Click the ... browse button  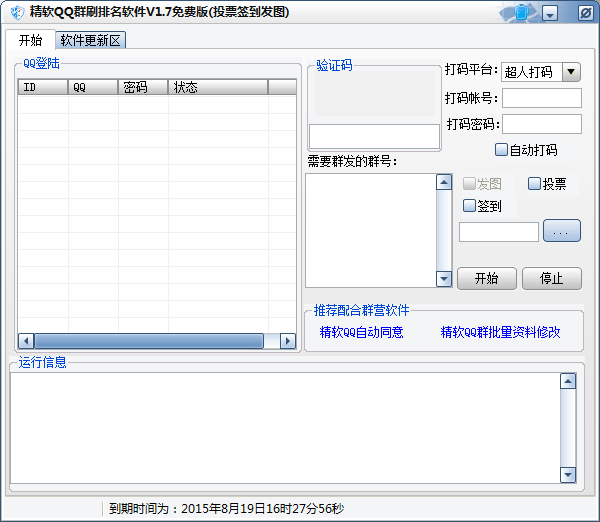coord(562,231)
